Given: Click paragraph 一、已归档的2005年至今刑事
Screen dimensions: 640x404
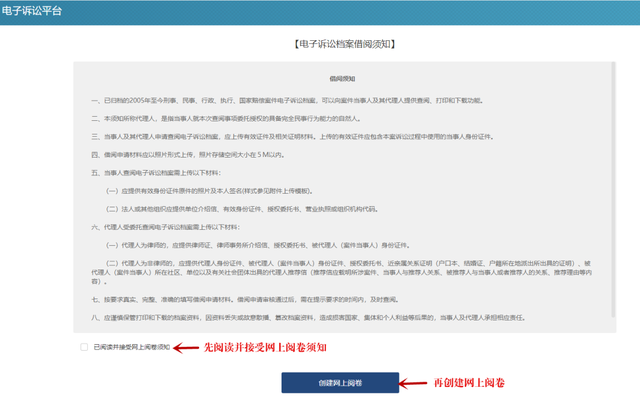Looking at the screenshot, I should [x=287, y=100].
